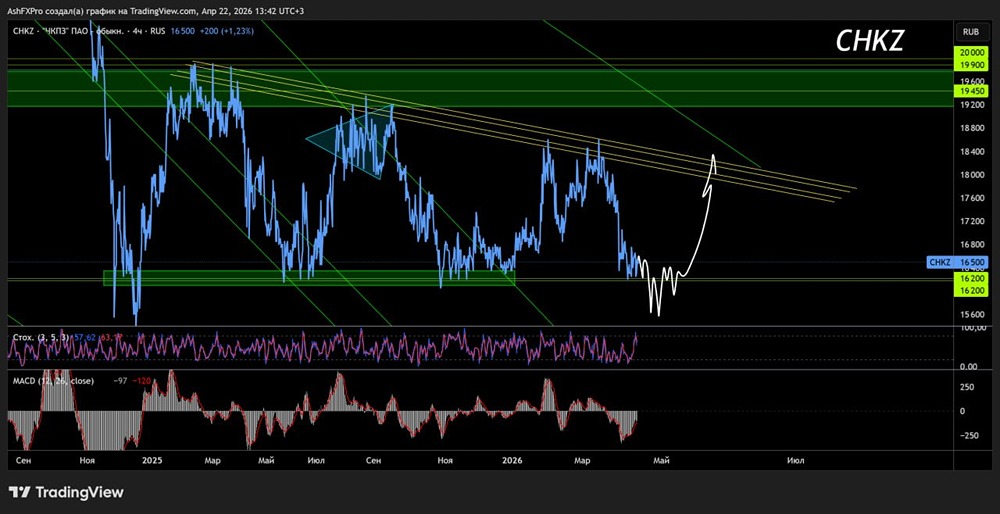Click the 15 600 price scale value
This screenshot has width=1000, height=514.
click(x=971, y=314)
